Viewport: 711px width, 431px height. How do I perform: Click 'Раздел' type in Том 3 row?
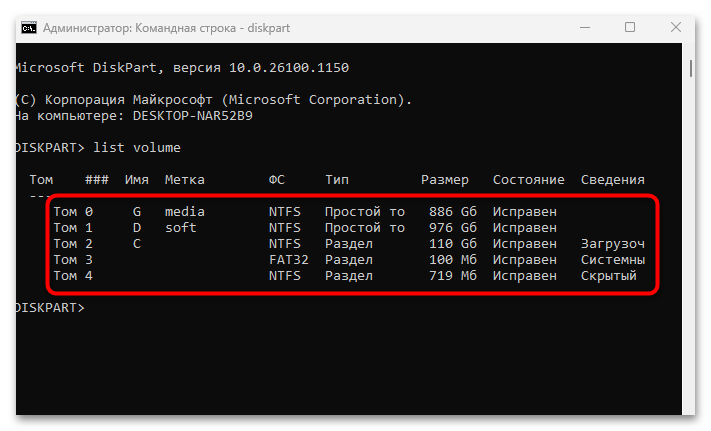click(349, 260)
